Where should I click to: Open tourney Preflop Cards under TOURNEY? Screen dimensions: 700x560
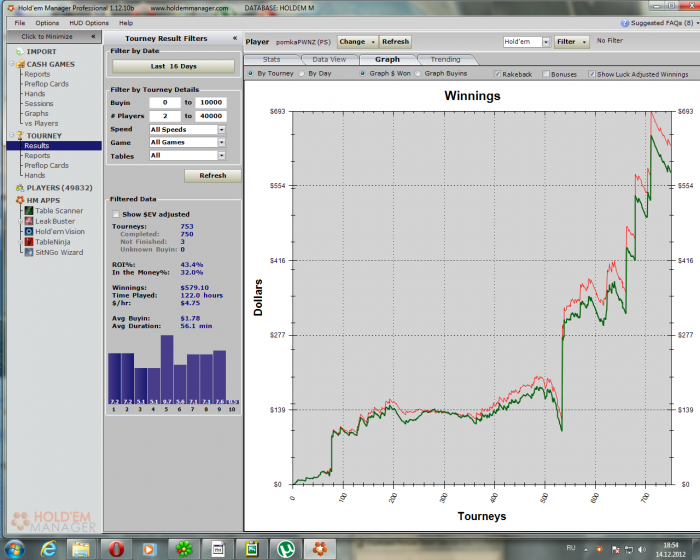[46, 165]
